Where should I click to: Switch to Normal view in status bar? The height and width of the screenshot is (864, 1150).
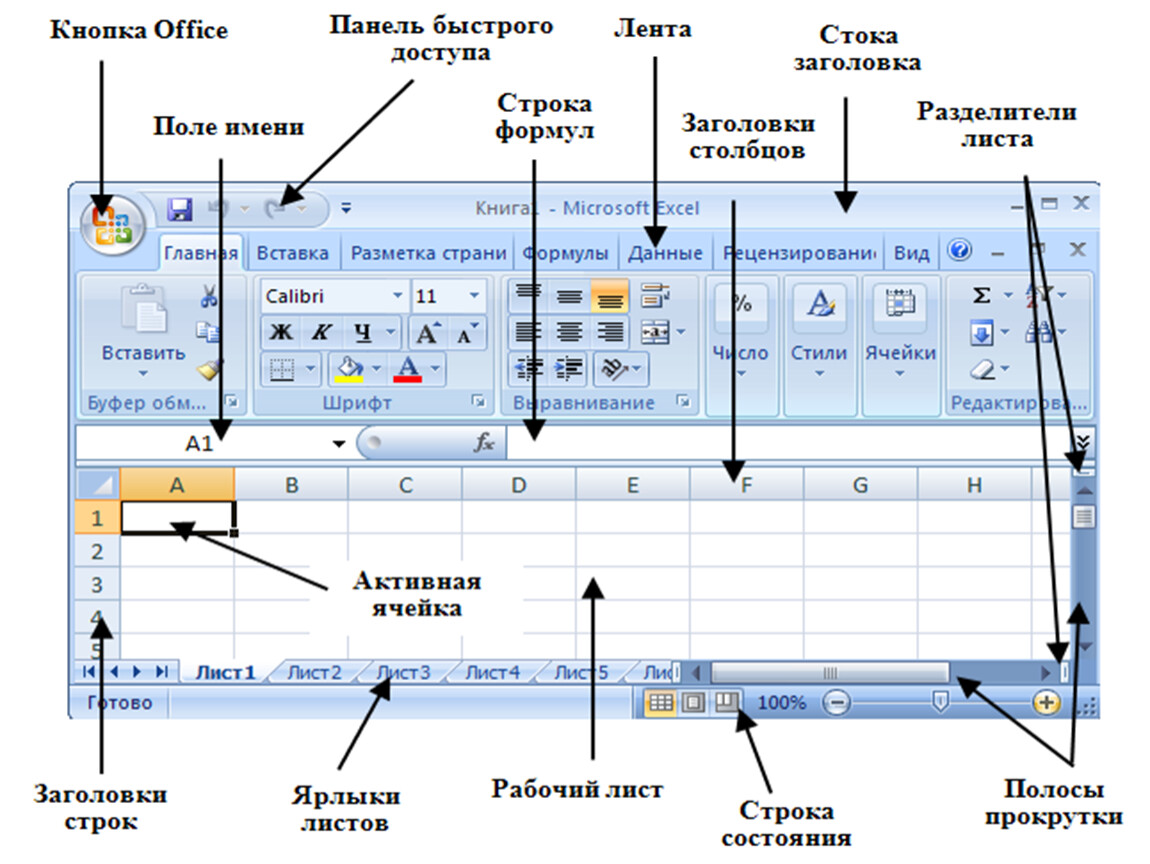click(x=660, y=703)
